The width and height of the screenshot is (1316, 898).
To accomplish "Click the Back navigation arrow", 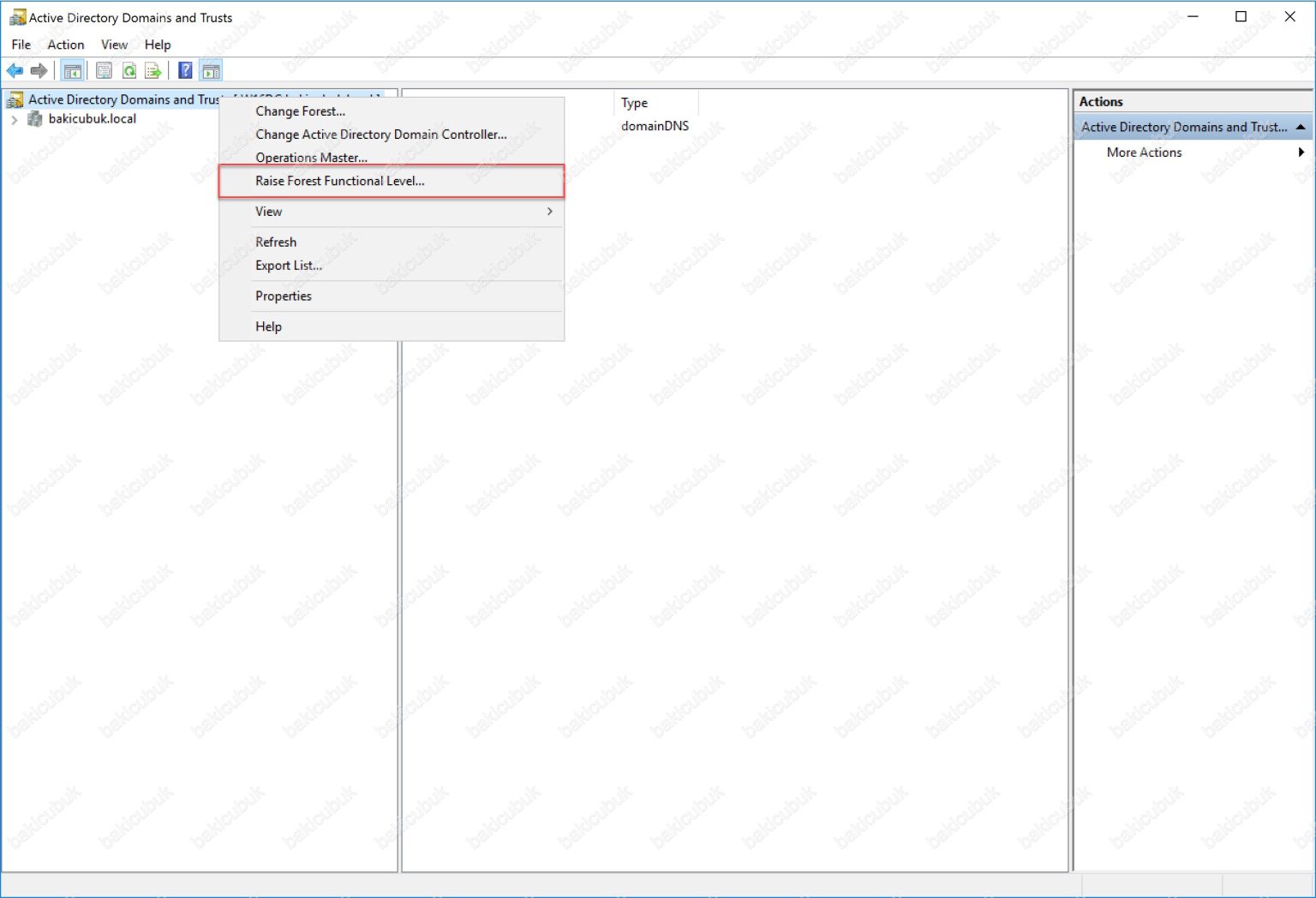I will point(15,70).
